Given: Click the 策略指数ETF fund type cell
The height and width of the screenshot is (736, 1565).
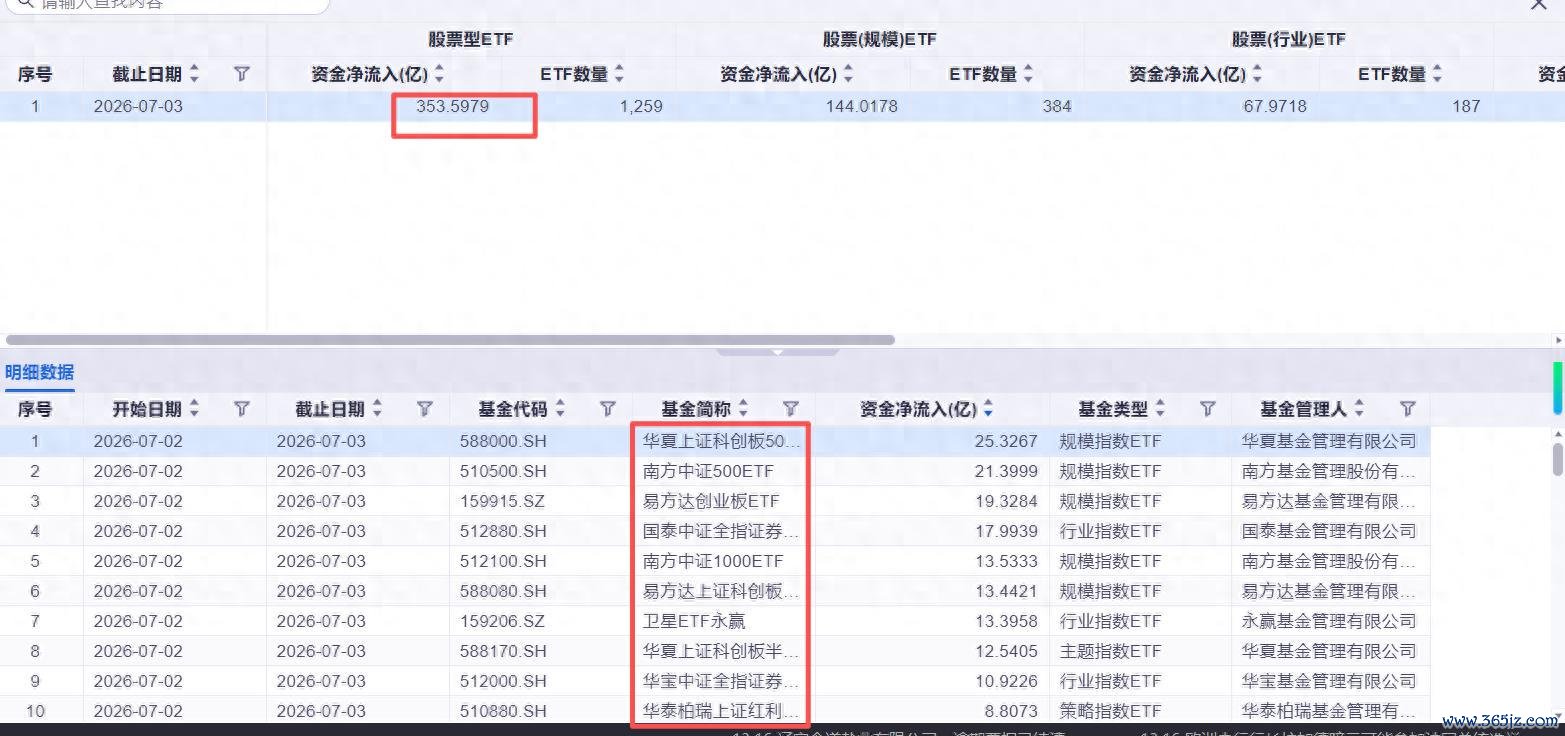Looking at the screenshot, I should coord(1110,711).
